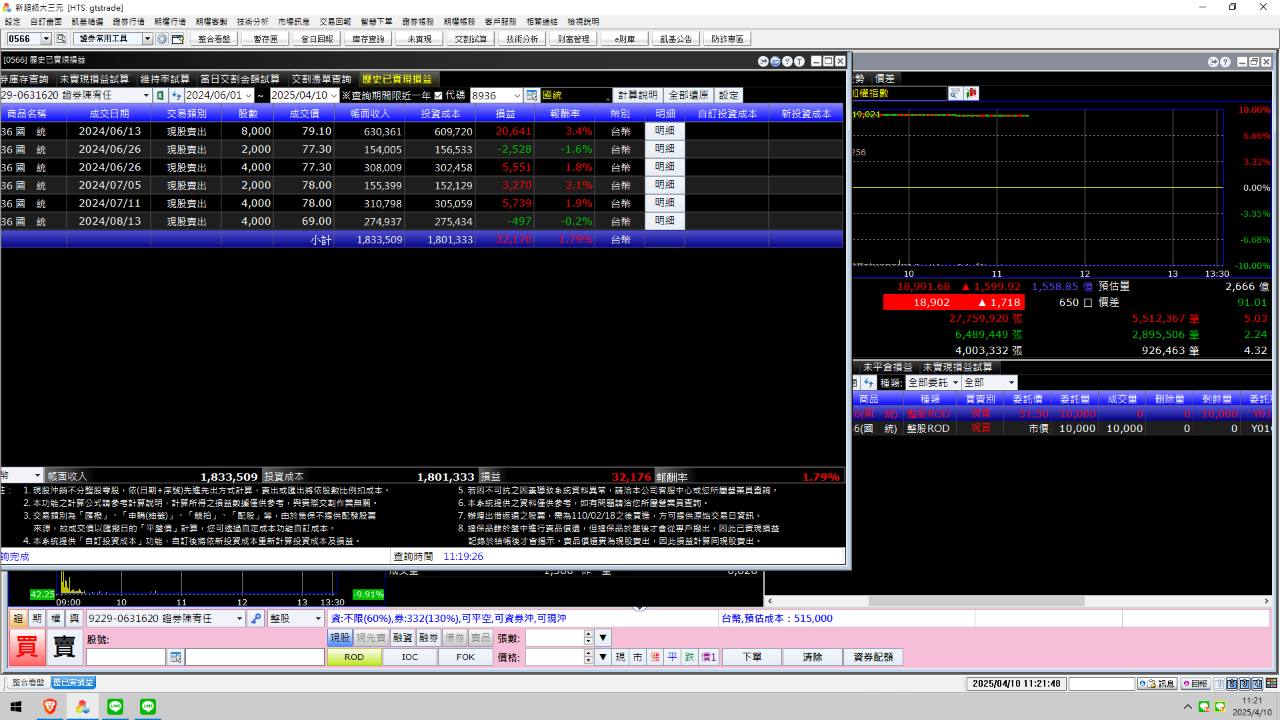The height and width of the screenshot is (720, 1280).
Task: Click the search icon beside stock code 0566
Action: click(x=61, y=39)
